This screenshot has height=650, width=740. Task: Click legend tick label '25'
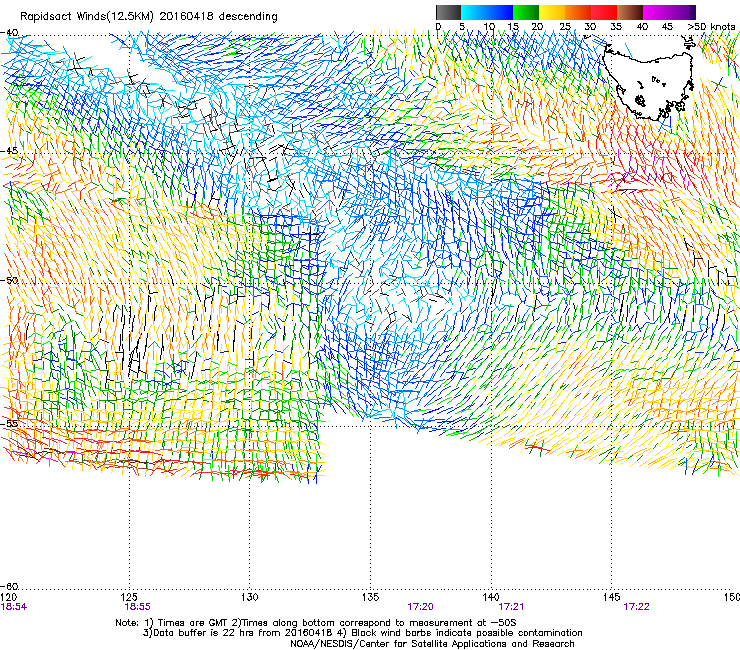(565, 27)
